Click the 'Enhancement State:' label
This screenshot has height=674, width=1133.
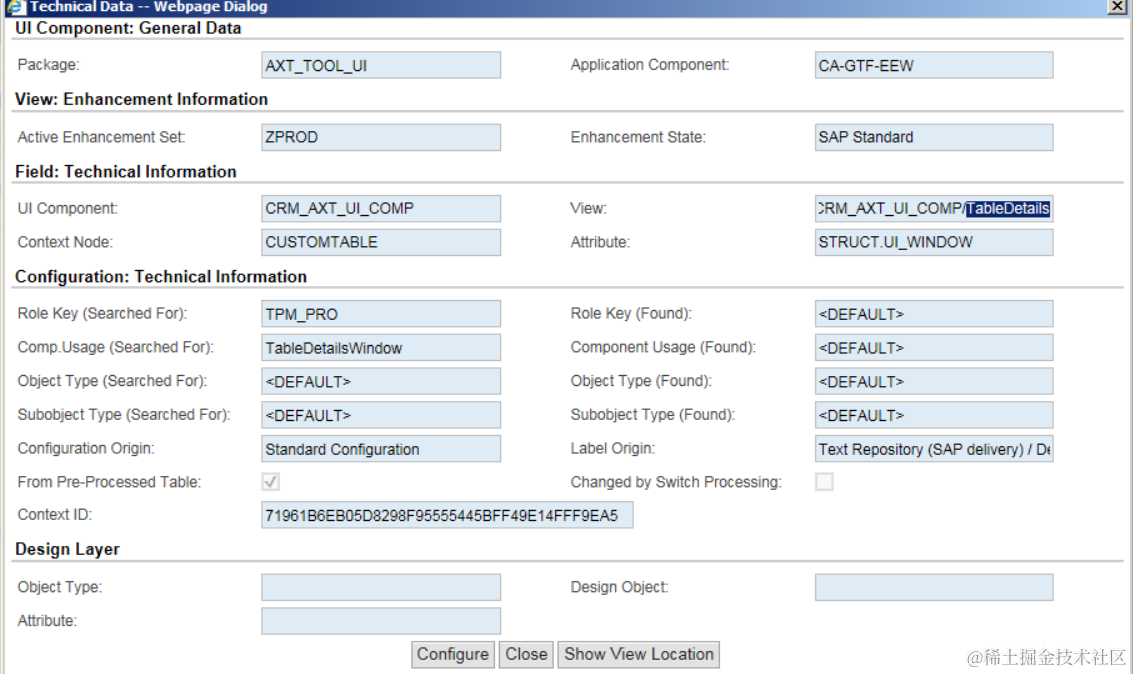point(638,137)
